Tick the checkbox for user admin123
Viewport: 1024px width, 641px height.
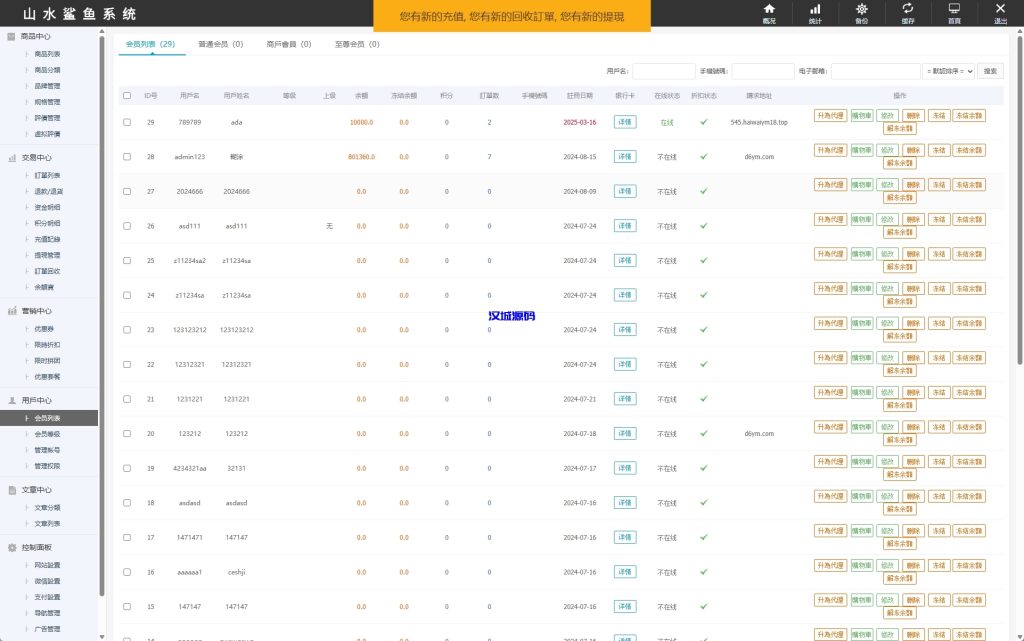[126, 156]
